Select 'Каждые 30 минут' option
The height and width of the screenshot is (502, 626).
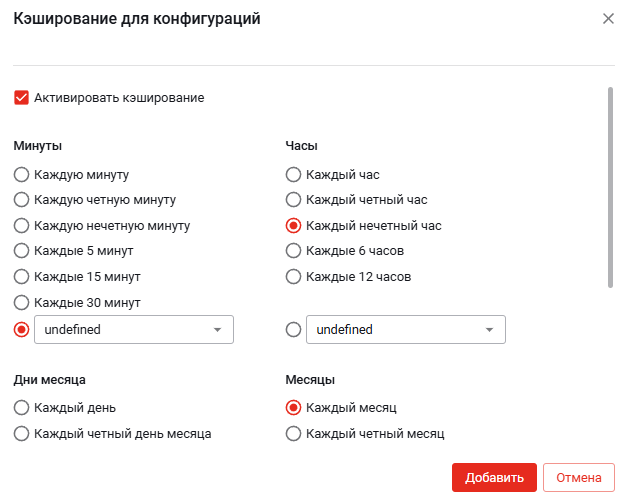click(21, 302)
